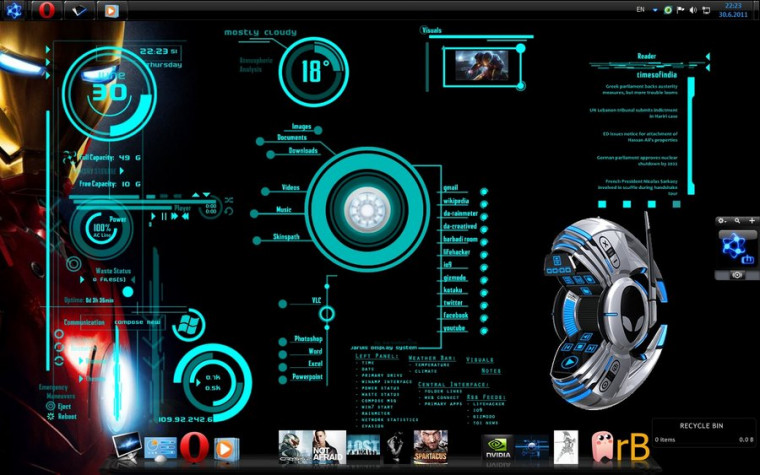760x475 pixels.
Task: Expand arrow beside secondary storage
Action: pos(122,171)
